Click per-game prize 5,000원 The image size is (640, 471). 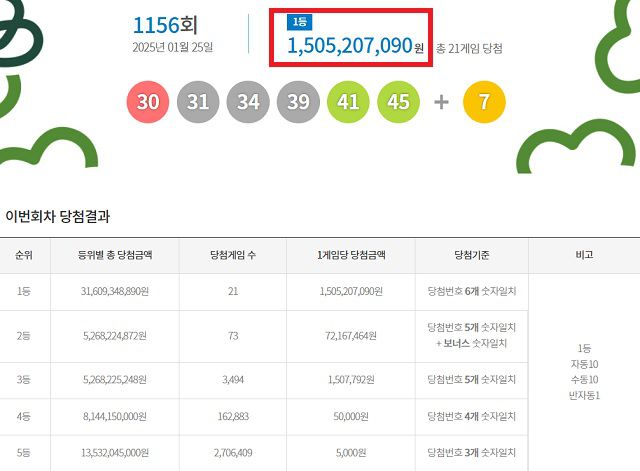click(351, 453)
